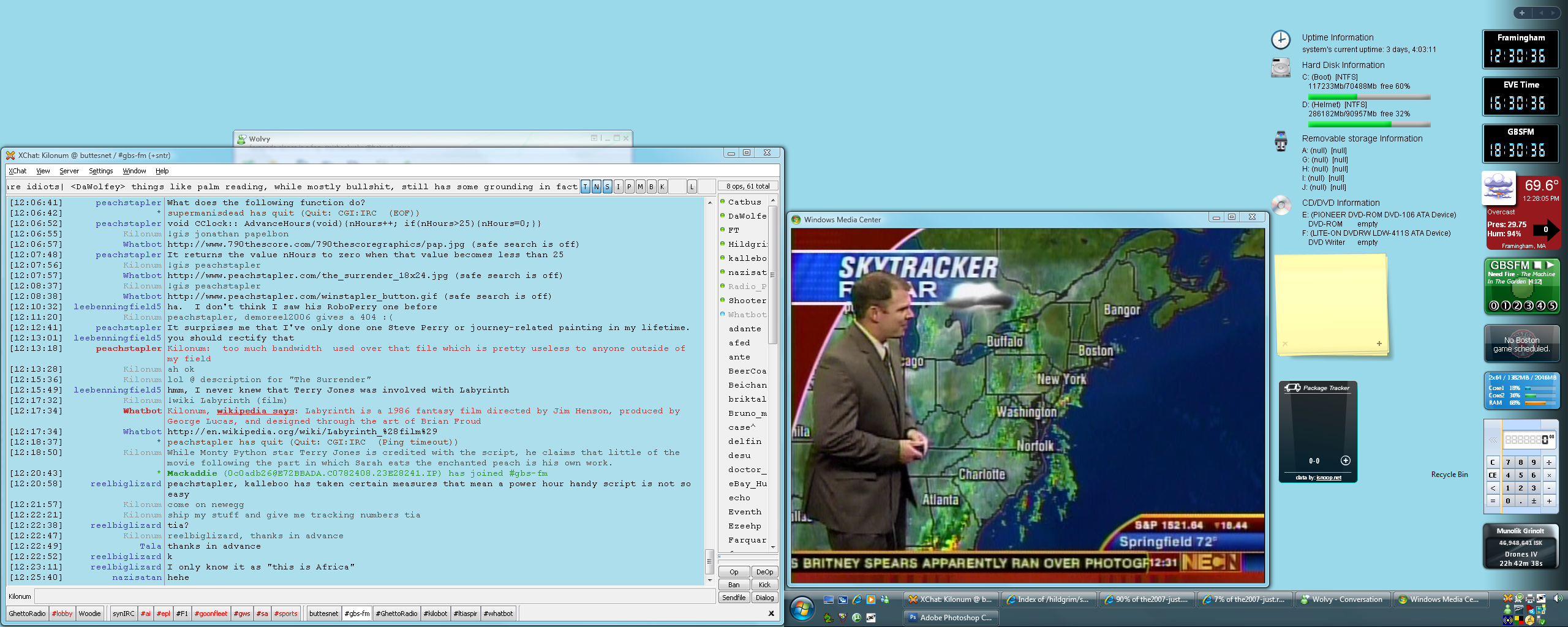The image size is (1568, 627).
Task: Select user Shooter in the user list
Action: [747, 301]
